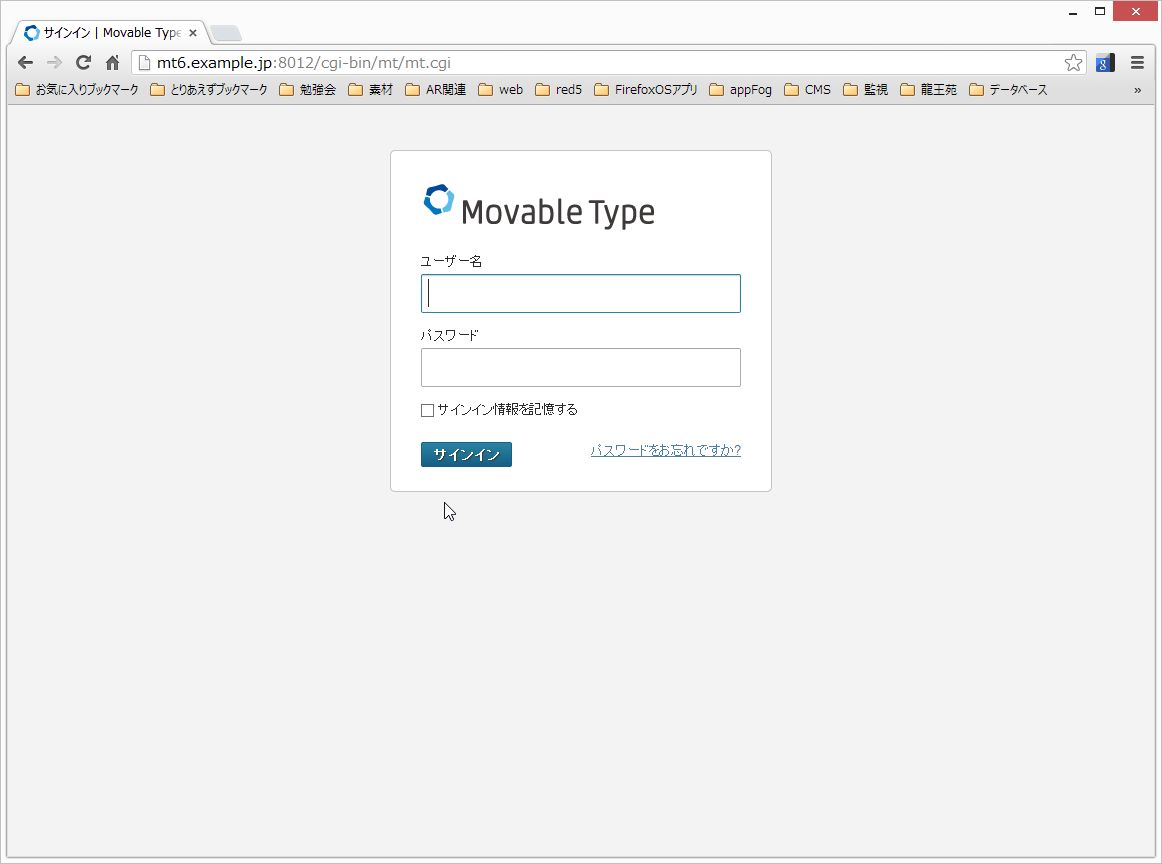This screenshot has width=1162, height=864.
Task: Open the 素材 bookmark folder
Action: coord(371,90)
